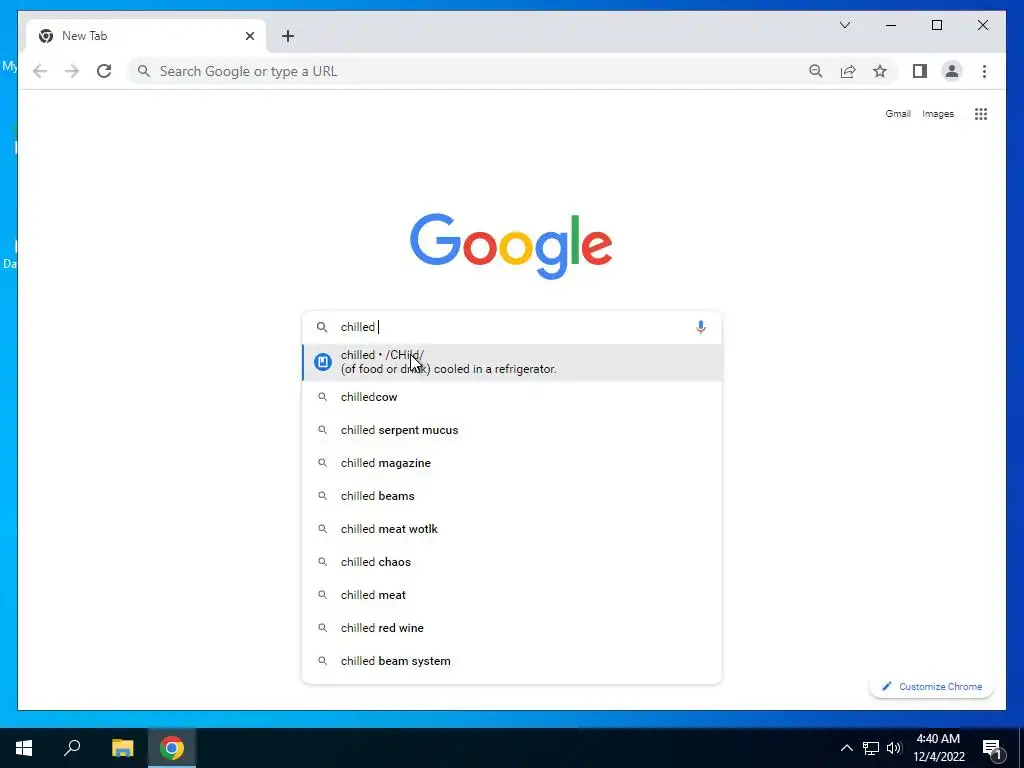The height and width of the screenshot is (768, 1024).
Task: Click the Google logo
Action: tap(511, 246)
